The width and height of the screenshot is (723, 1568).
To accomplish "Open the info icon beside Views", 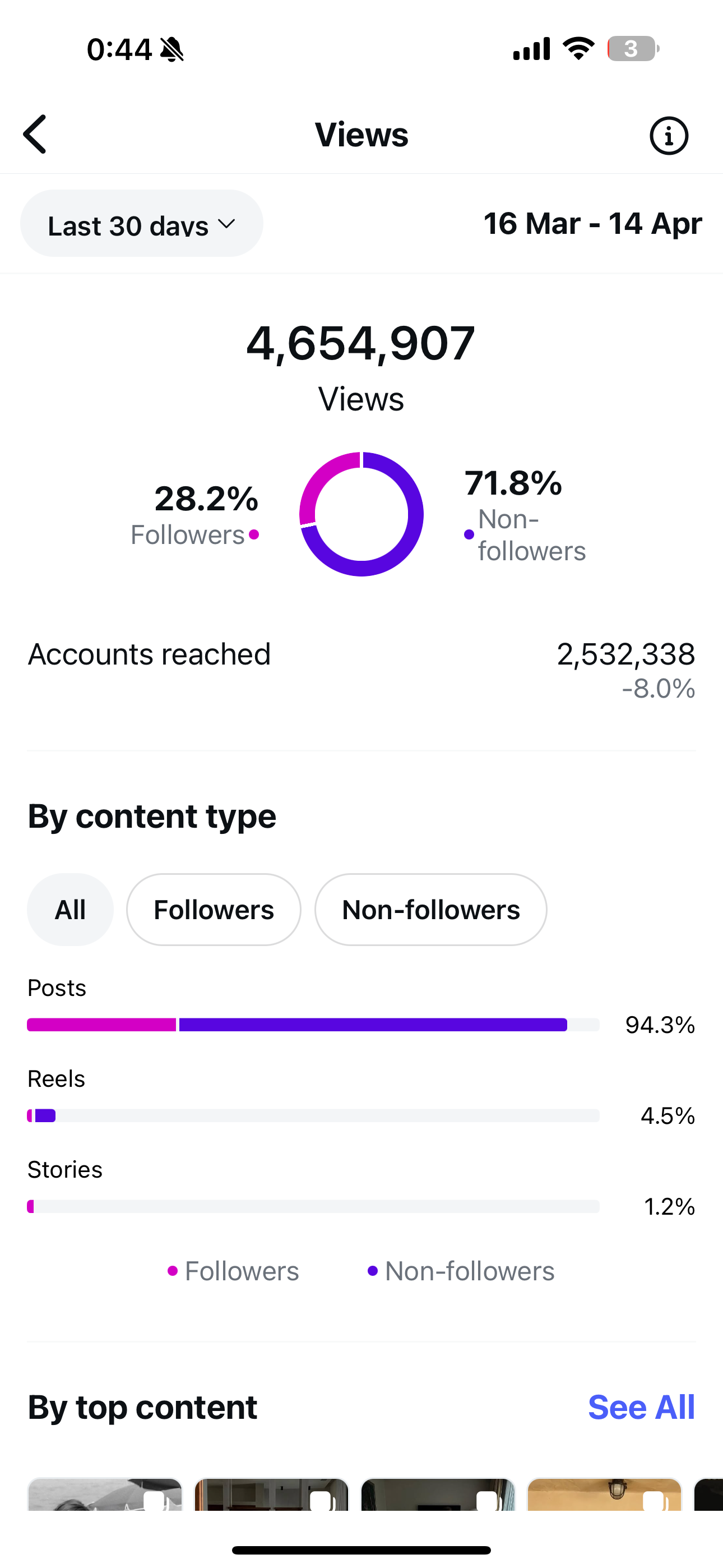I will pos(669,135).
